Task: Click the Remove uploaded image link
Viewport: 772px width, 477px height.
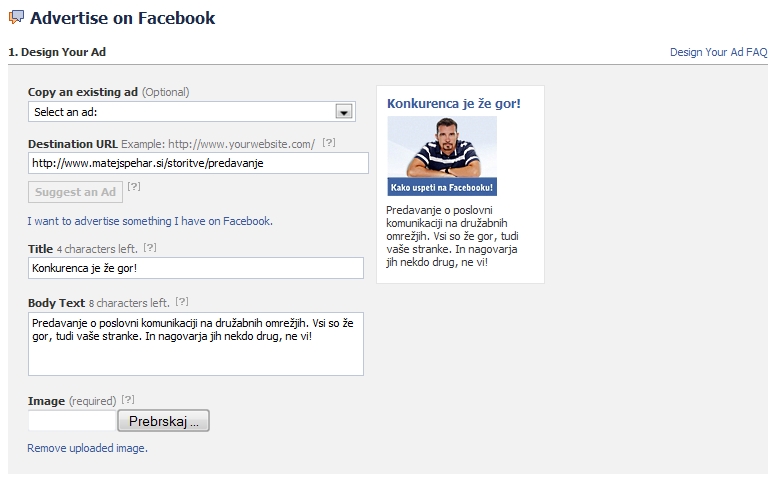Action: tap(87, 448)
